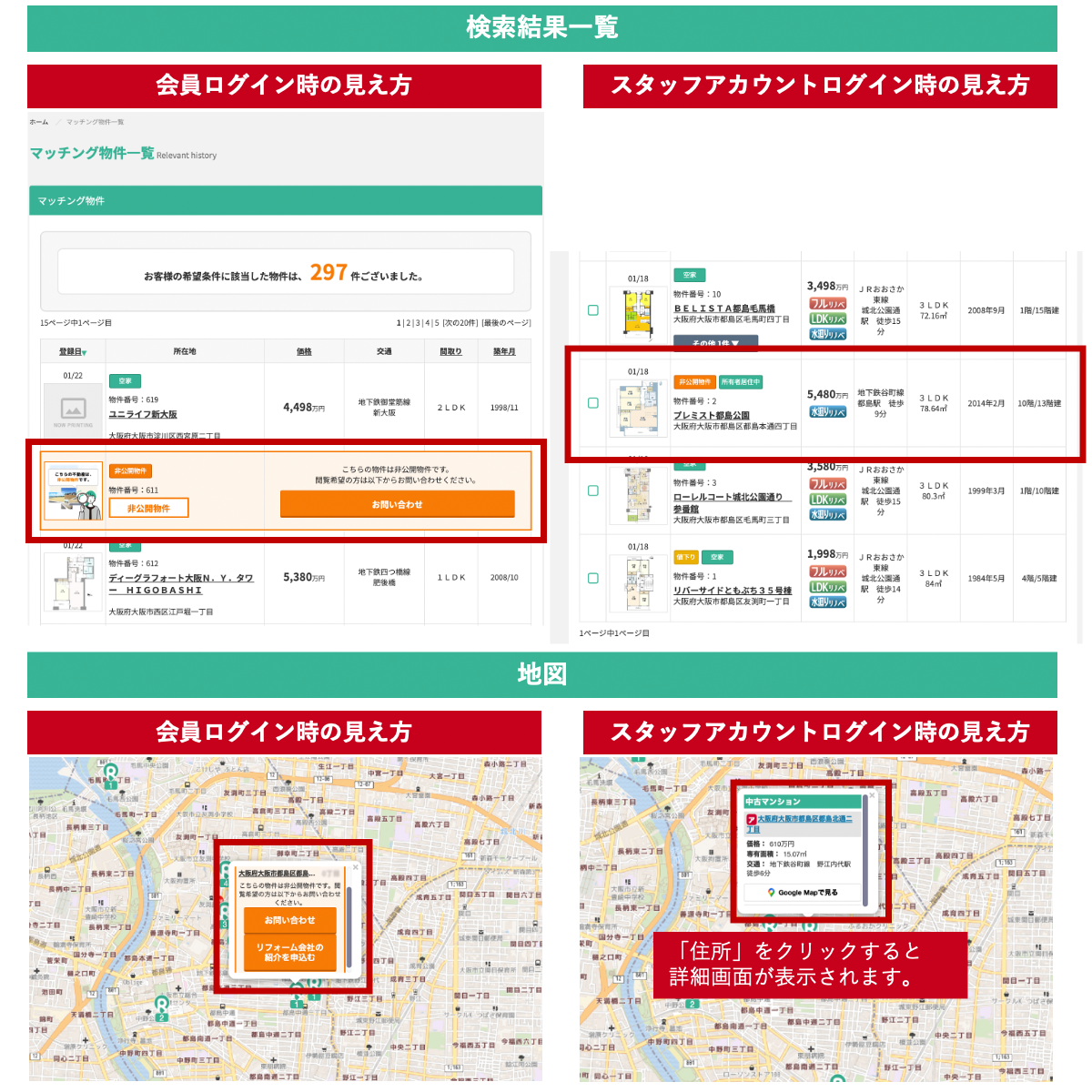Sort the member list by 価格 header
This screenshot has width=1092, height=1092.
pyautogui.click(x=304, y=351)
